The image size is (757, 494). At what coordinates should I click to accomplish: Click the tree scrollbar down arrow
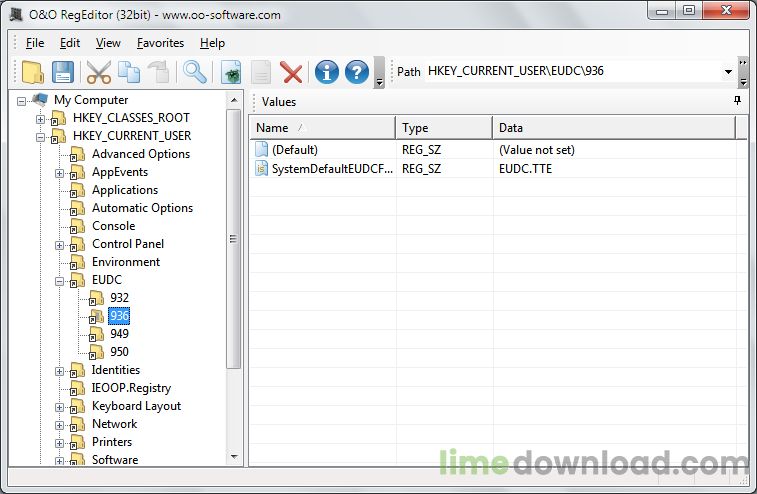234,456
